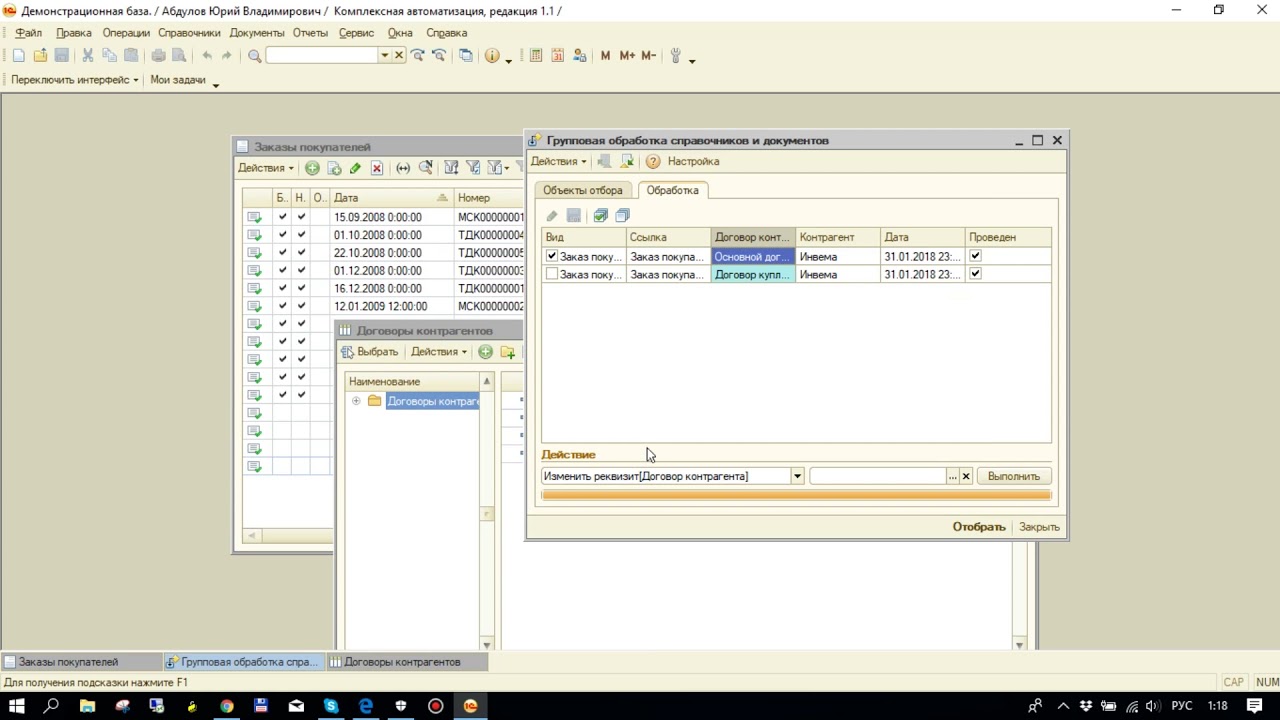Image resolution: width=1280 pixels, height=720 pixels.
Task: Click the red delete-mark icon in Заказы покупателей
Action: tap(377, 168)
